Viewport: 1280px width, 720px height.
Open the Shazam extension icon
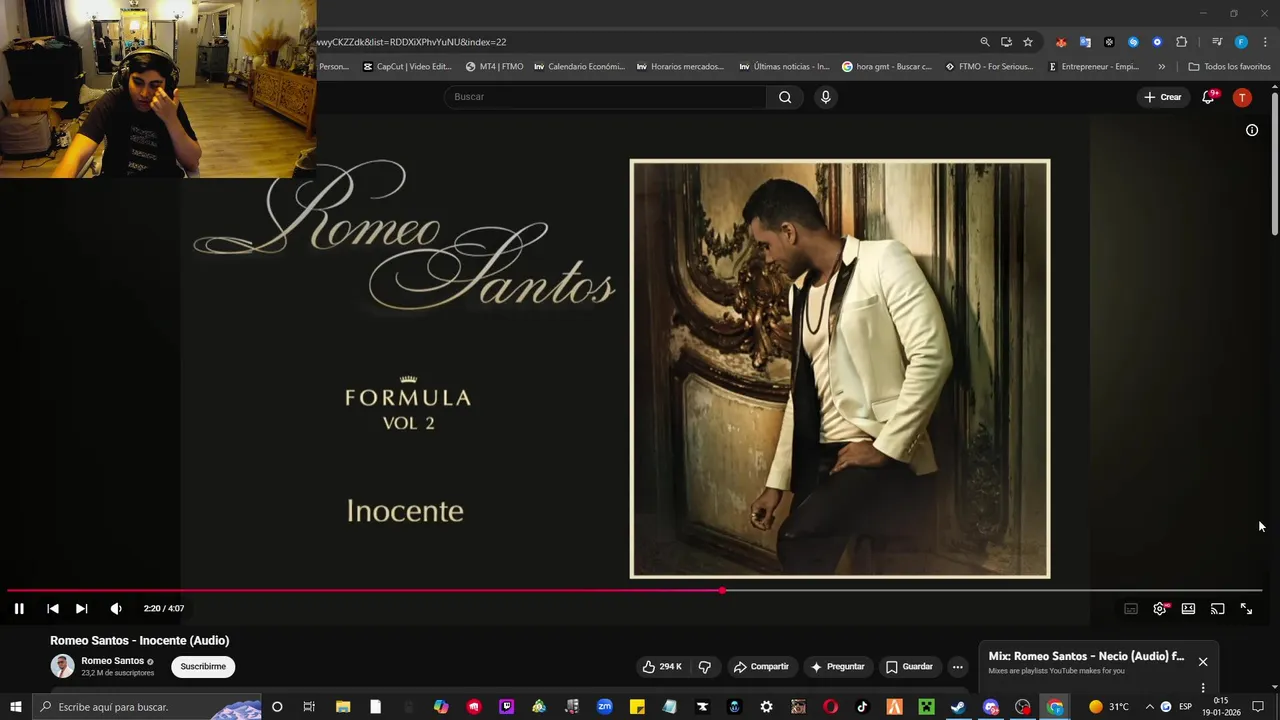1133,42
